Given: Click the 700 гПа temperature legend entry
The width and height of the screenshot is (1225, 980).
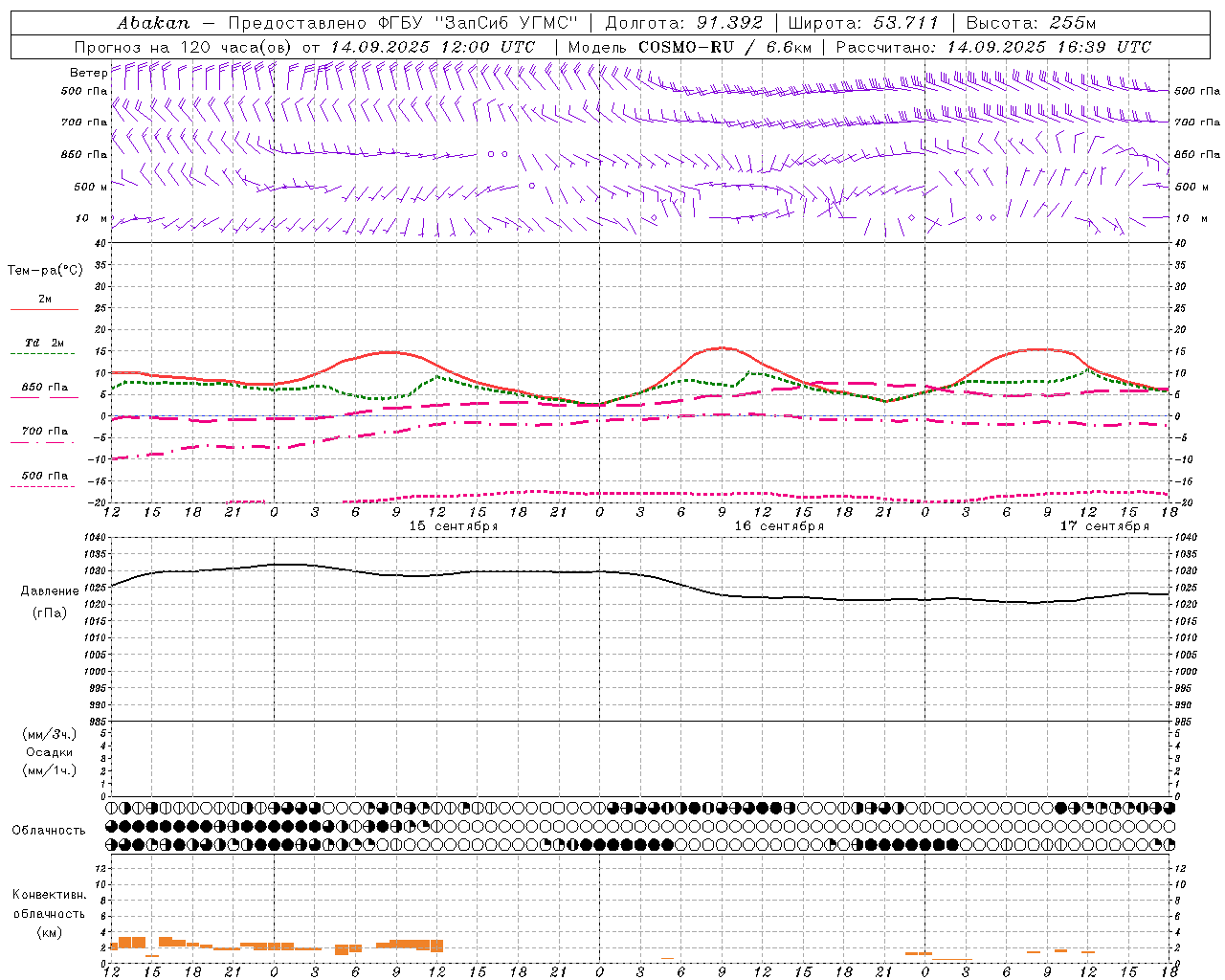Looking at the screenshot, I should click(45, 432).
